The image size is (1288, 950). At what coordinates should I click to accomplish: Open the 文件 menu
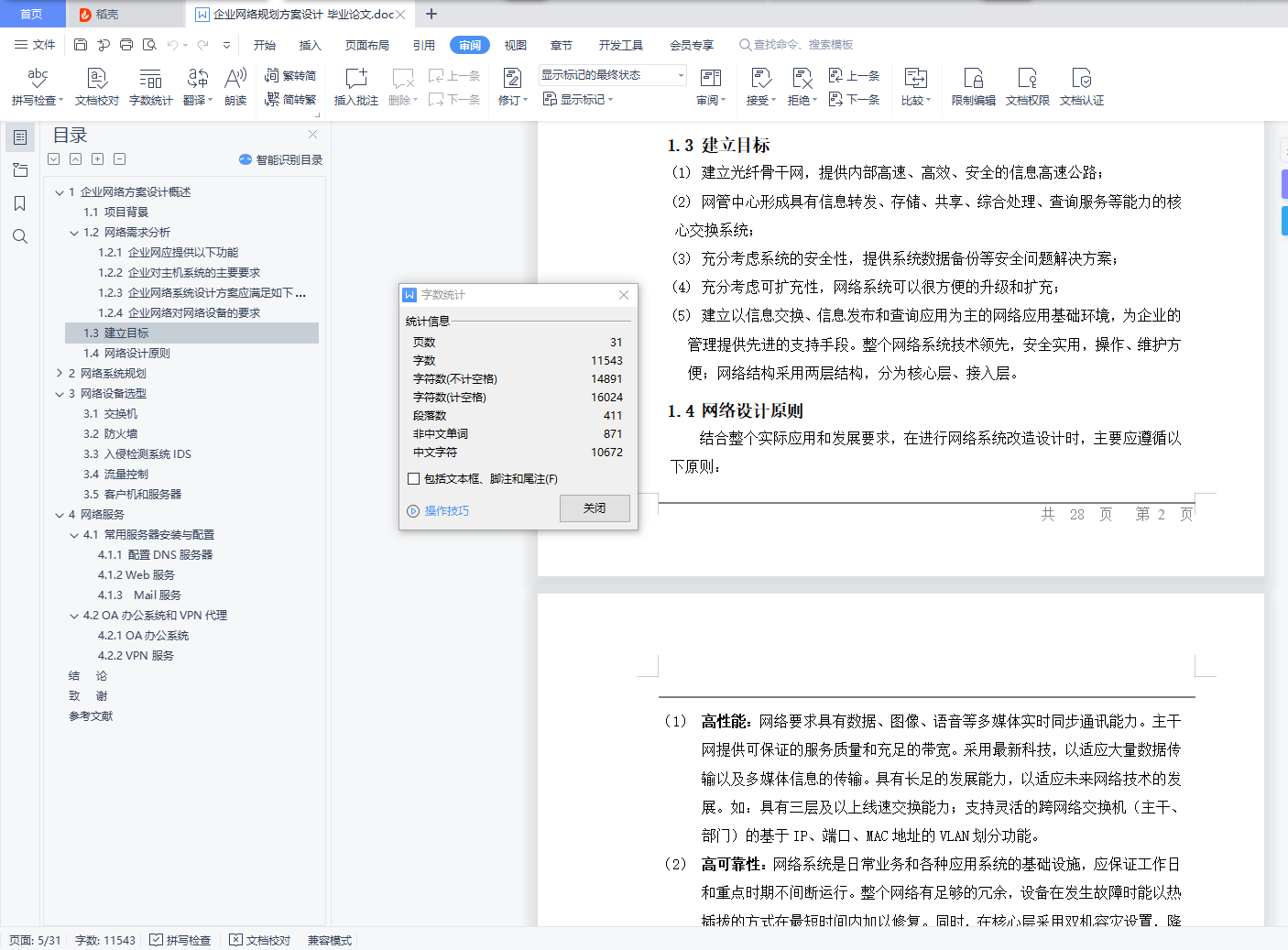(x=35, y=45)
